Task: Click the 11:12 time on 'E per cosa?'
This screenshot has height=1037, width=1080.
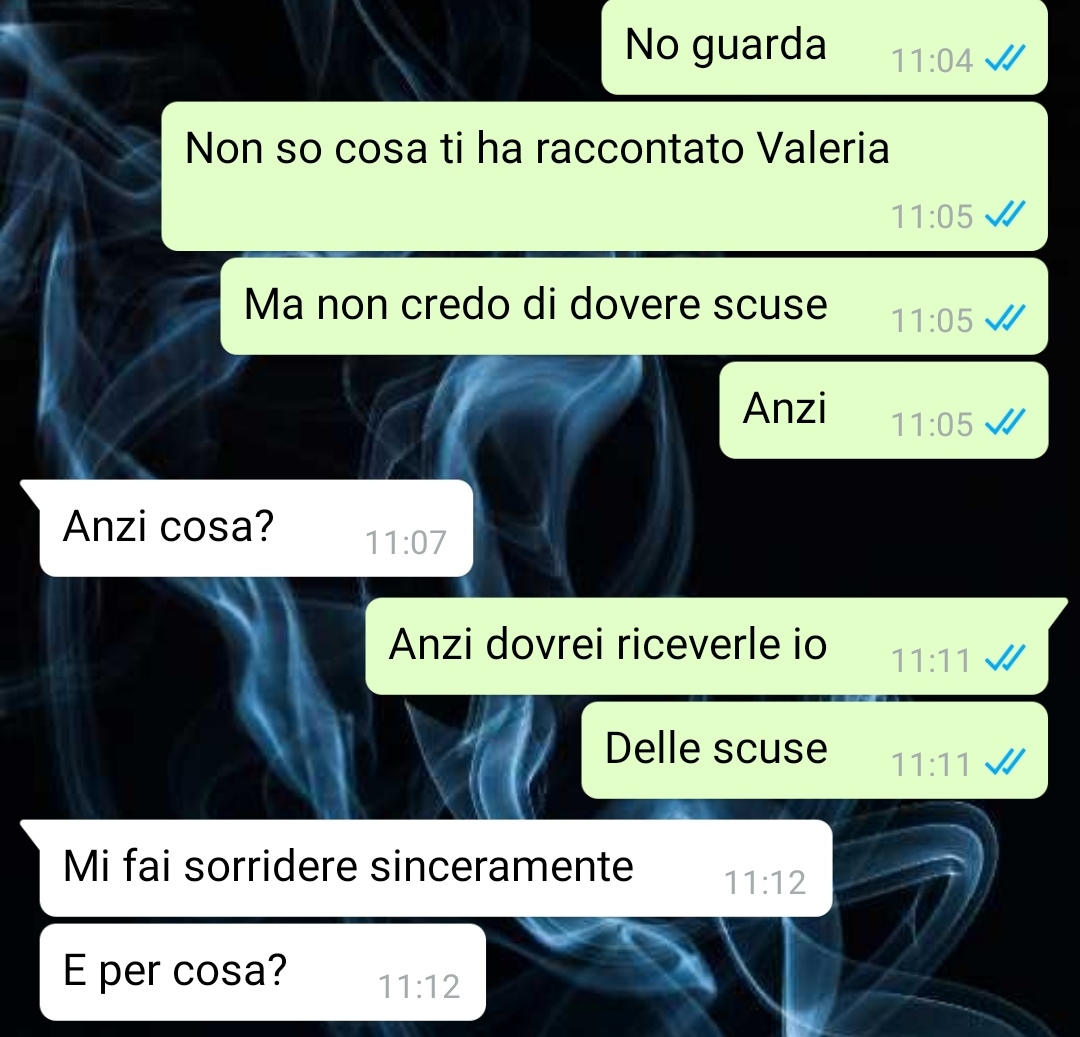Action: pos(419,987)
